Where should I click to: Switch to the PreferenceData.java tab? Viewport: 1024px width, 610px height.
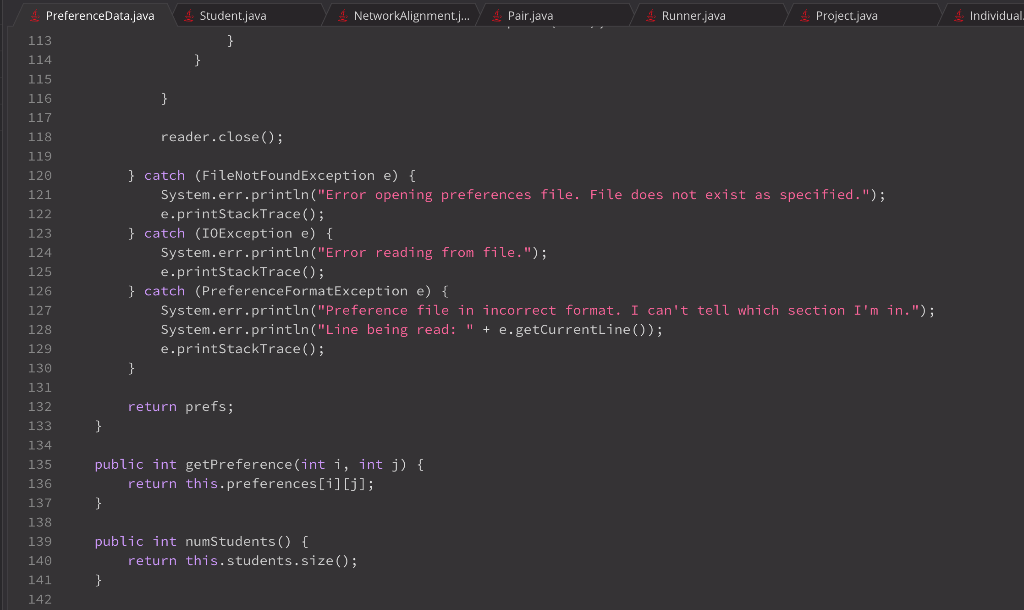click(x=93, y=15)
